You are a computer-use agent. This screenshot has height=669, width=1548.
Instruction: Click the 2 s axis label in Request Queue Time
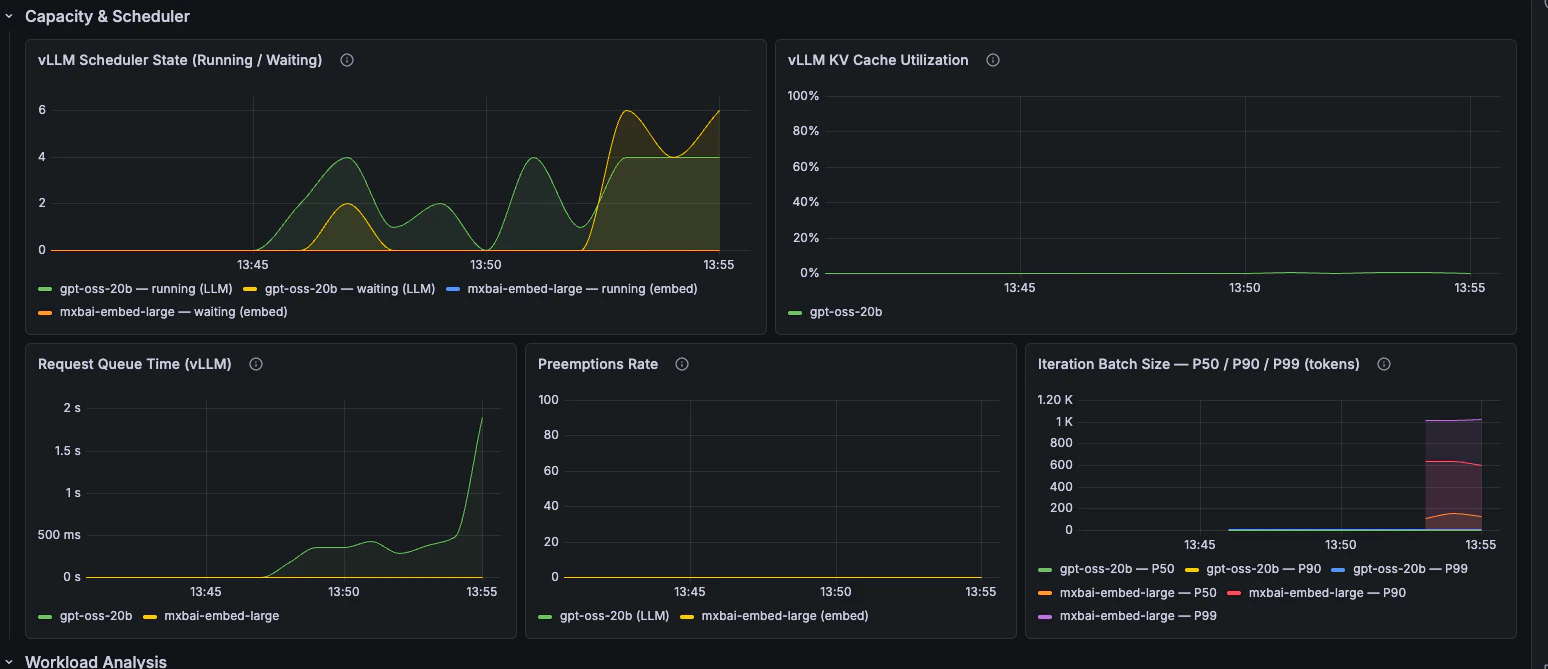[x=72, y=408]
